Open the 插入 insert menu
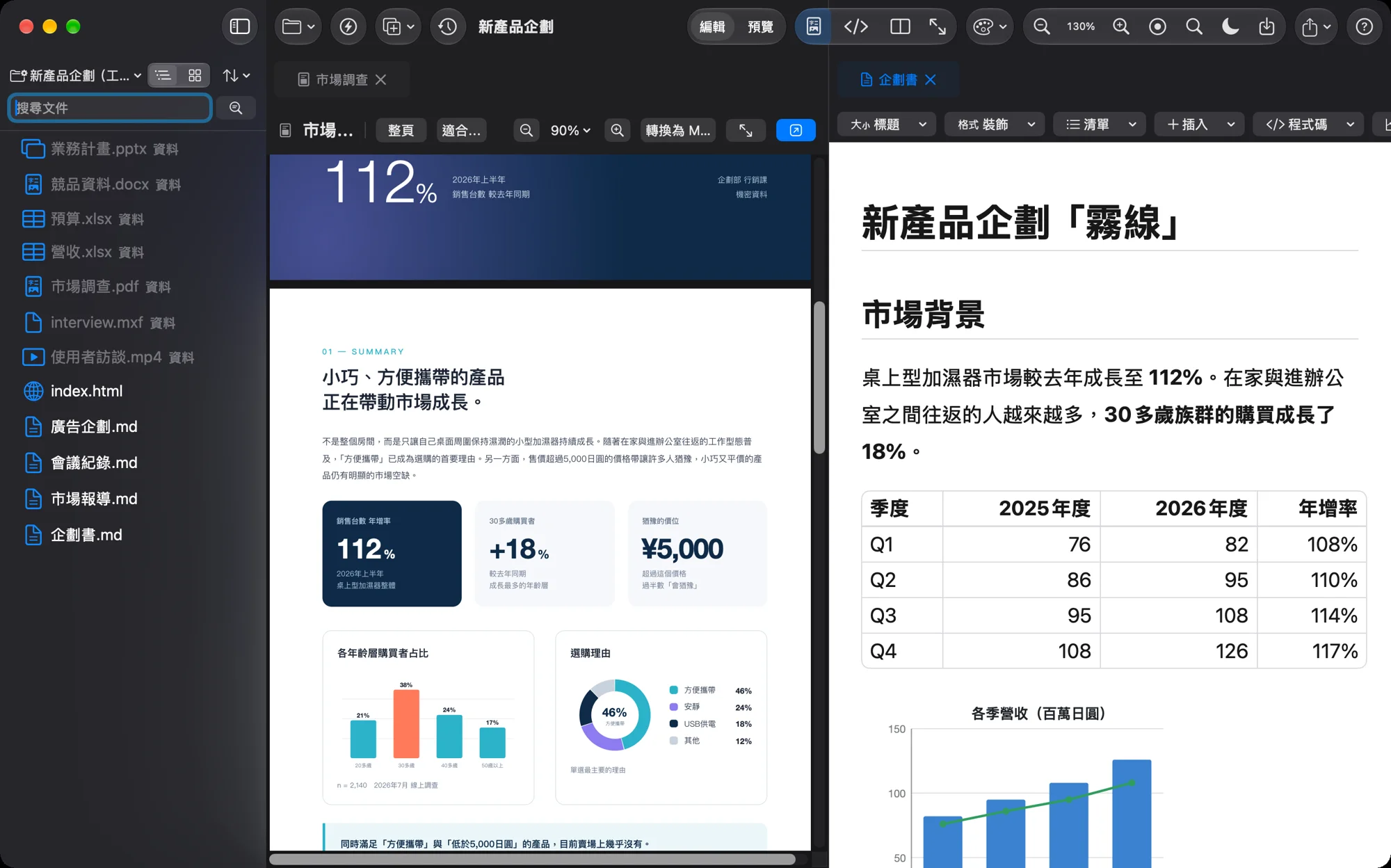The height and width of the screenshot is (868, 1391). [1200, 124]
